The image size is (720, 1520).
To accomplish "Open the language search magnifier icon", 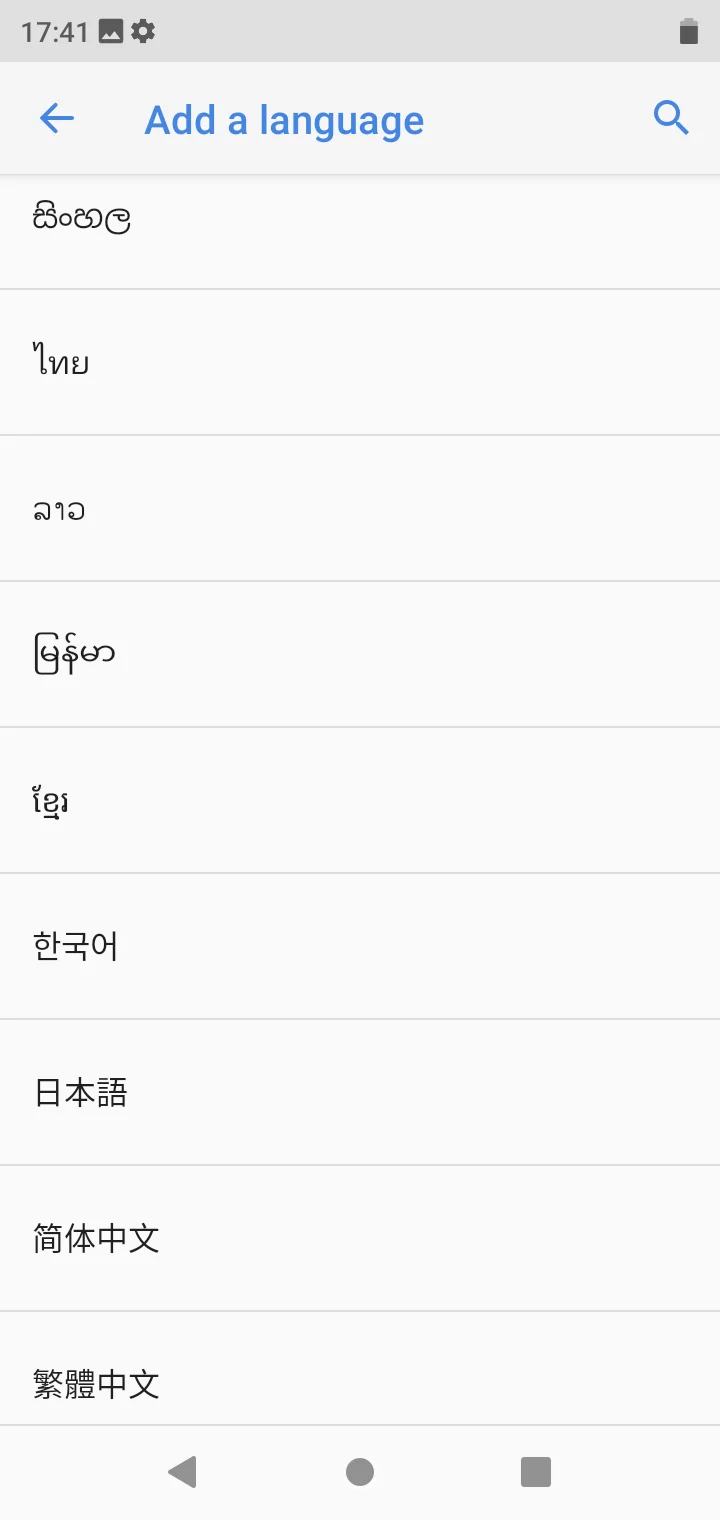I will coord(671,118).
